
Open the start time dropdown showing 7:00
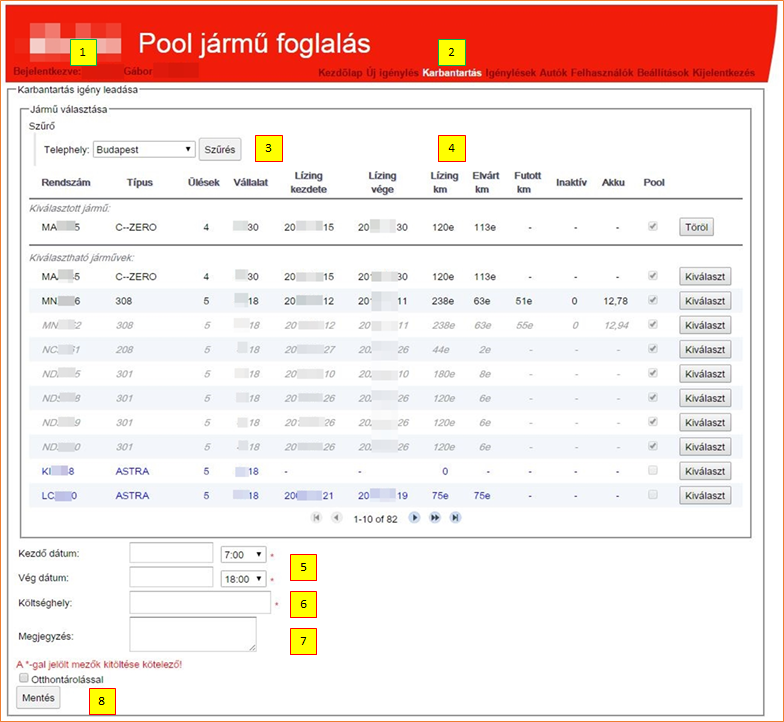click(x=242, y=554)
